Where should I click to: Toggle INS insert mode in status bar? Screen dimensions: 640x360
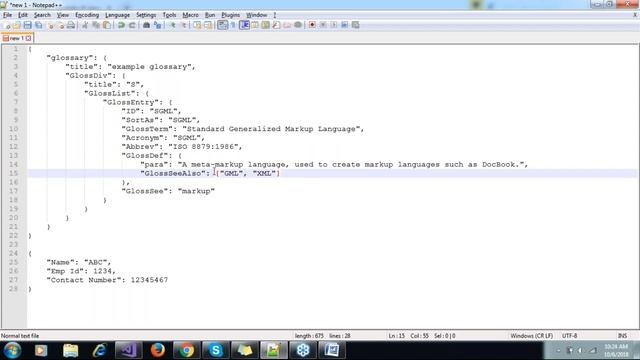622,336
